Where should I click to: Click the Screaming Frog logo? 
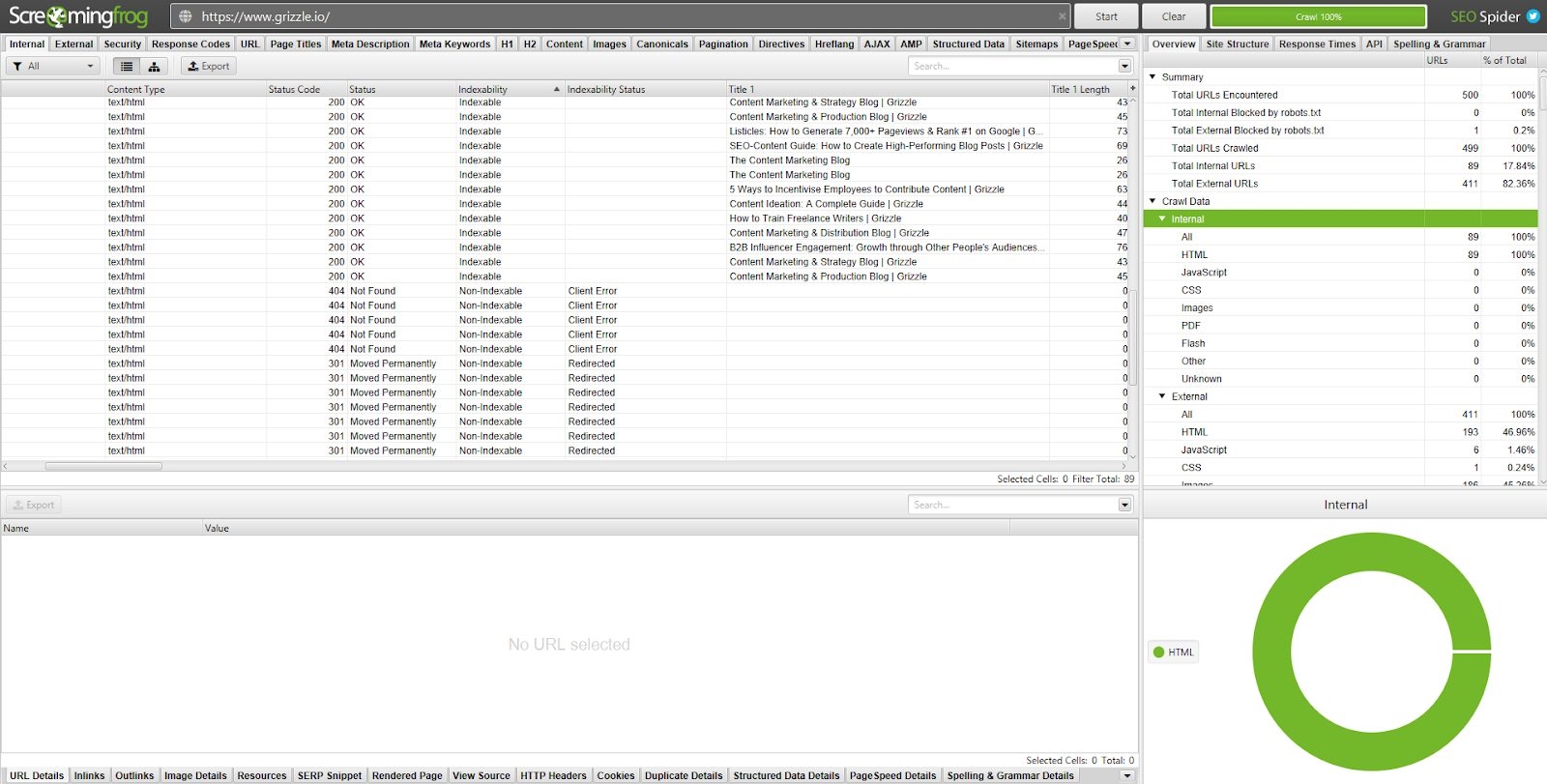pos(78,16)
